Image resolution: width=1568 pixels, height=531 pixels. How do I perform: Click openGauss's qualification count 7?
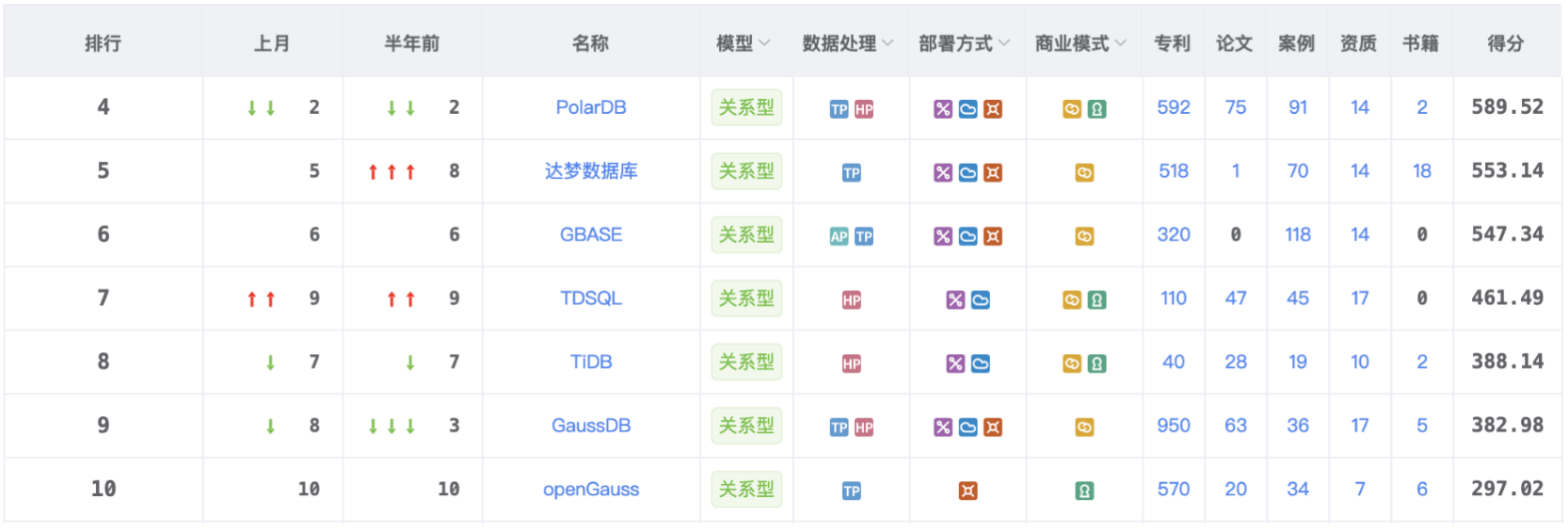pyautogui.click(x=1360, y=490)
